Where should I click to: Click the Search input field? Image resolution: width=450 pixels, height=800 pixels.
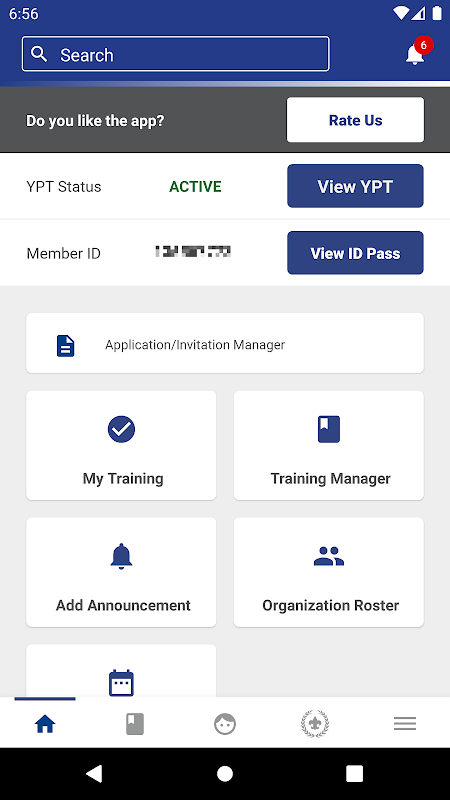point(176,54)
